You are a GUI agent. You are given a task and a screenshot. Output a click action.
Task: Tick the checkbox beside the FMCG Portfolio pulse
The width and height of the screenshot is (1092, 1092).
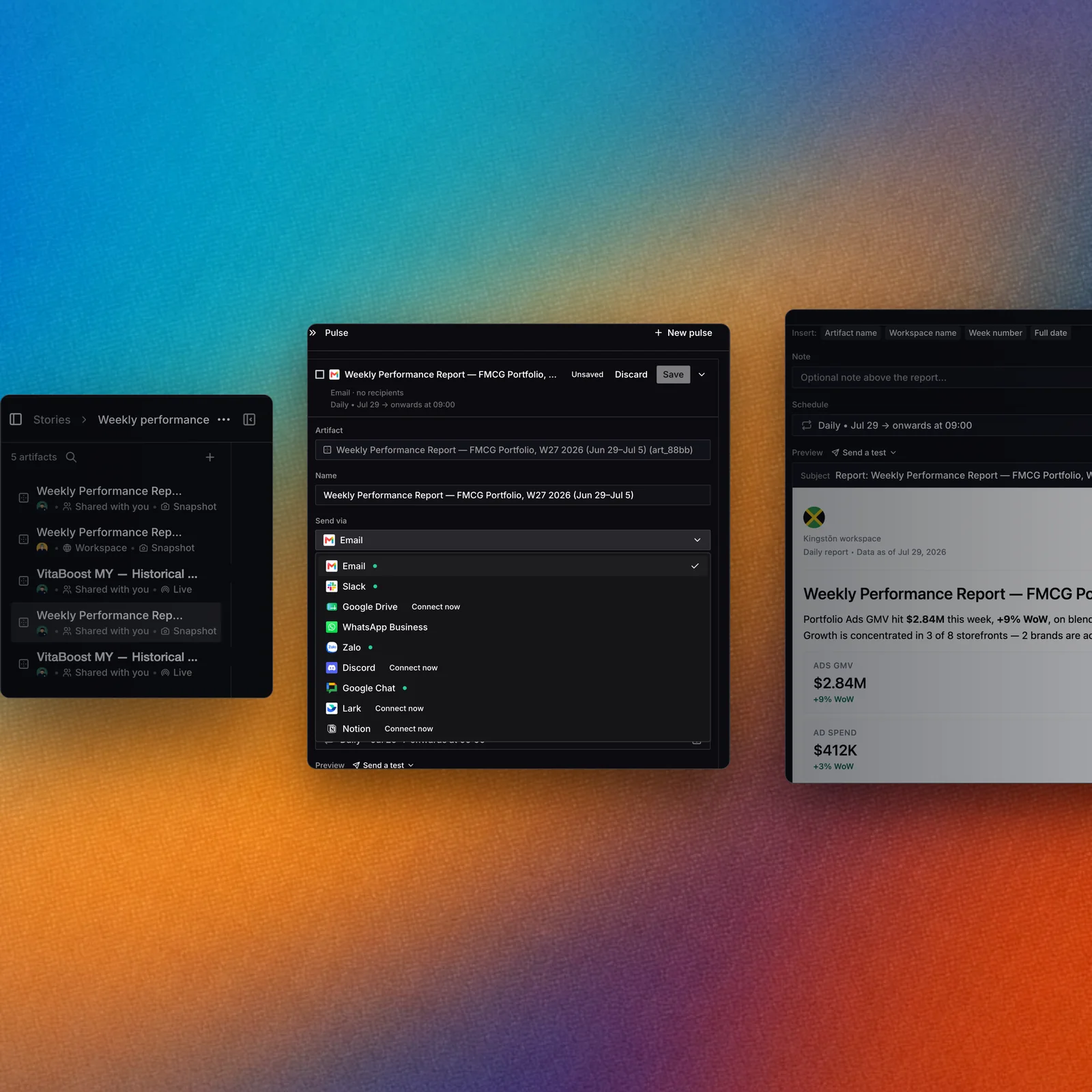[x=319, y=375]
